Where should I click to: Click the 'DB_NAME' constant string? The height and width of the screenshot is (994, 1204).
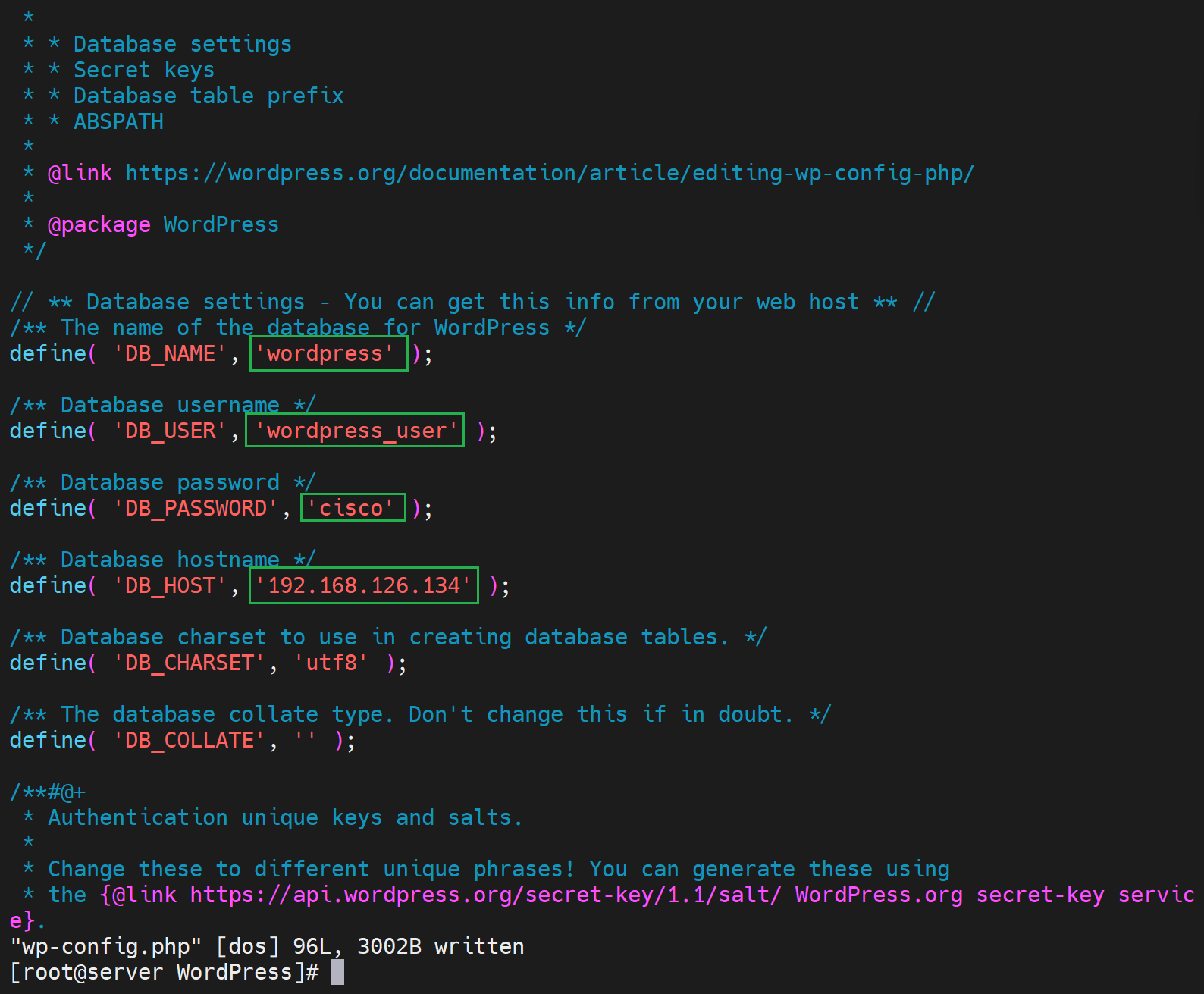click(170, 354)
